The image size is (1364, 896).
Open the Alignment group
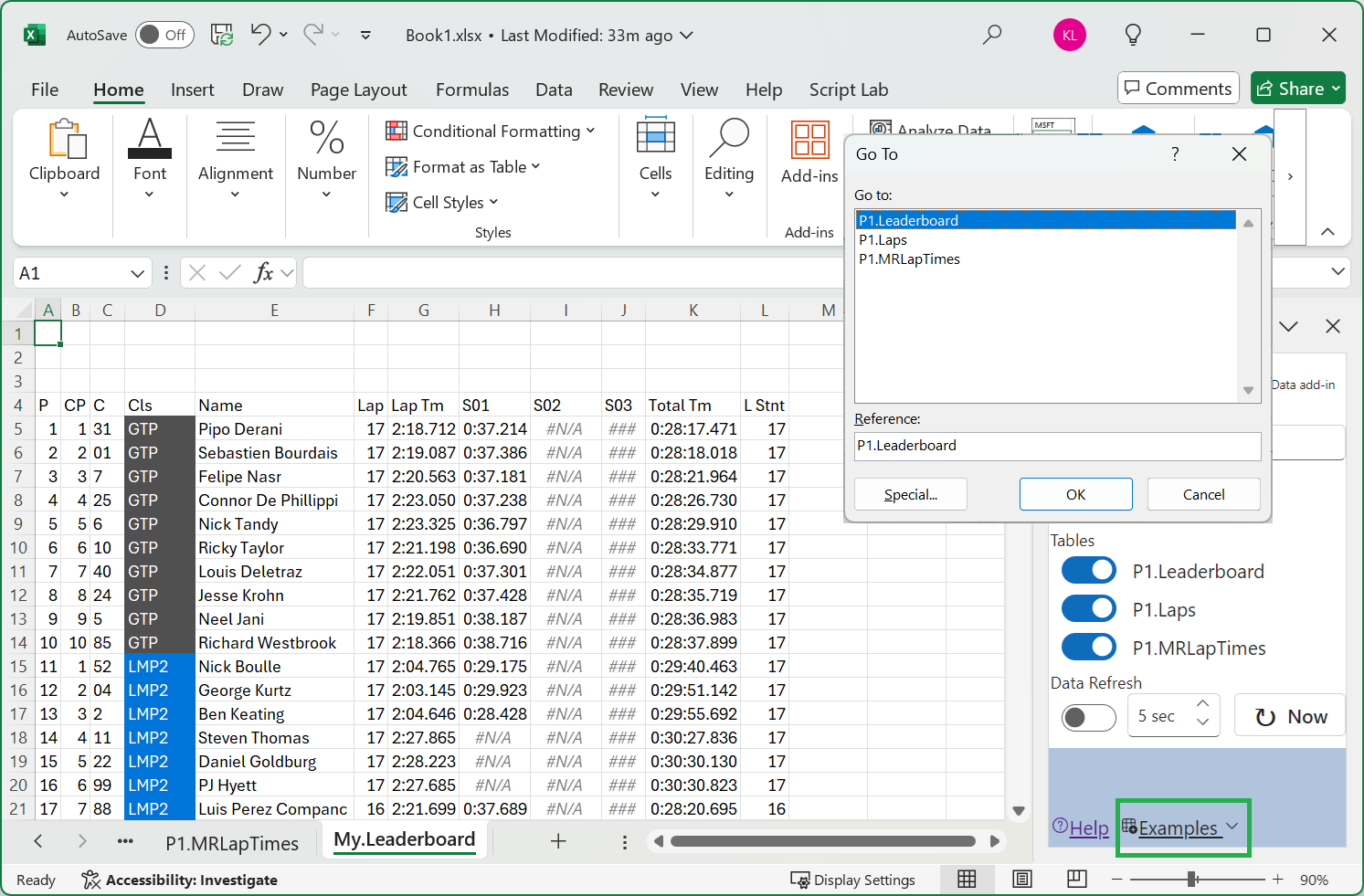tap(236, 159)
